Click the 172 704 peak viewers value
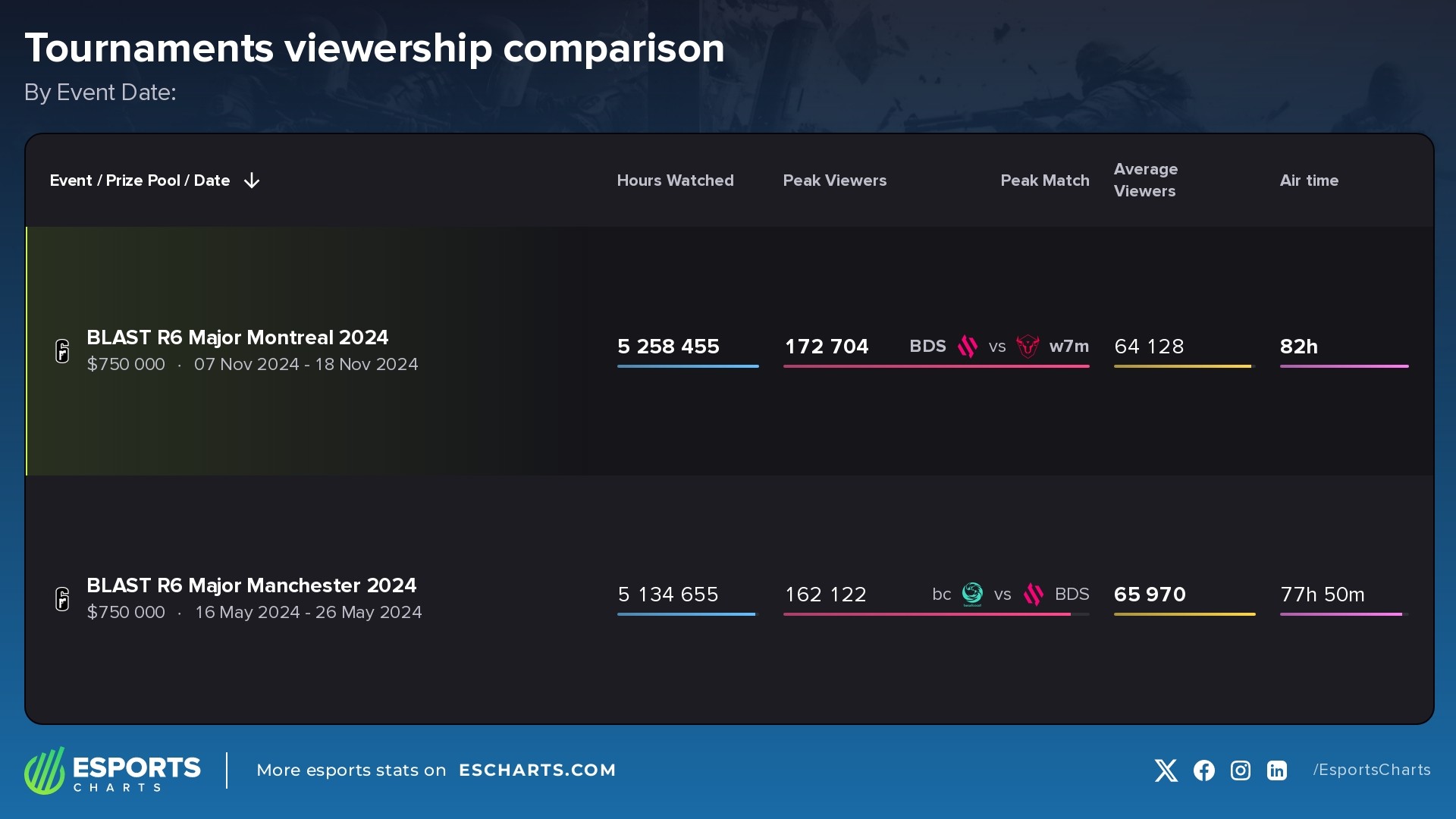1456x819 pixels. (x=827, y=347)
